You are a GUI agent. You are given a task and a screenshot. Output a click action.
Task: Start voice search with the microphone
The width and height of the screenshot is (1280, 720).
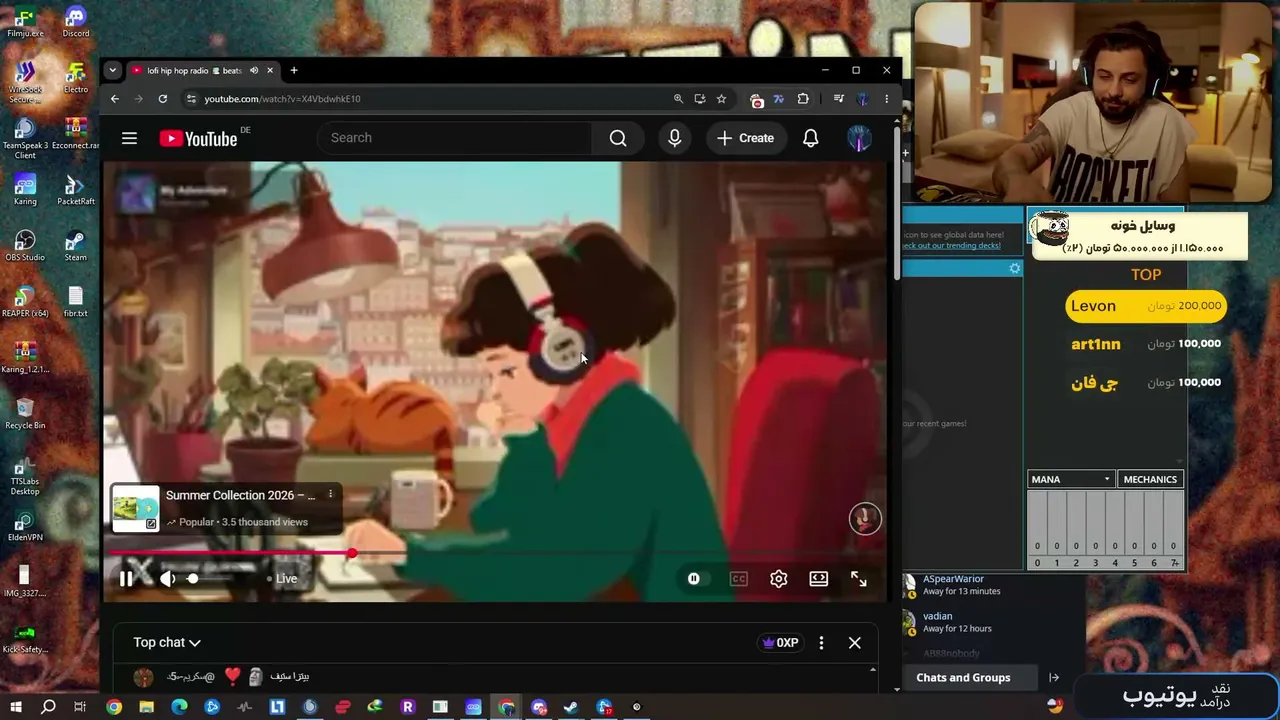pos(675,138)
